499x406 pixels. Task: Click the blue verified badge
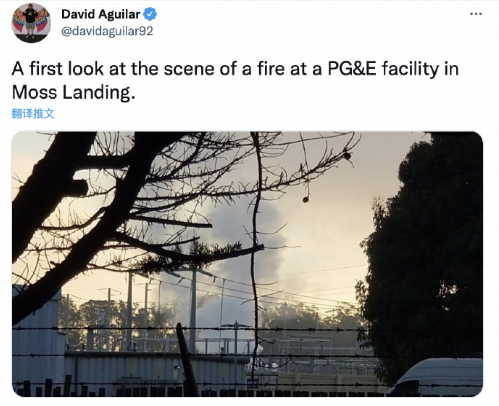click(150, 14)
